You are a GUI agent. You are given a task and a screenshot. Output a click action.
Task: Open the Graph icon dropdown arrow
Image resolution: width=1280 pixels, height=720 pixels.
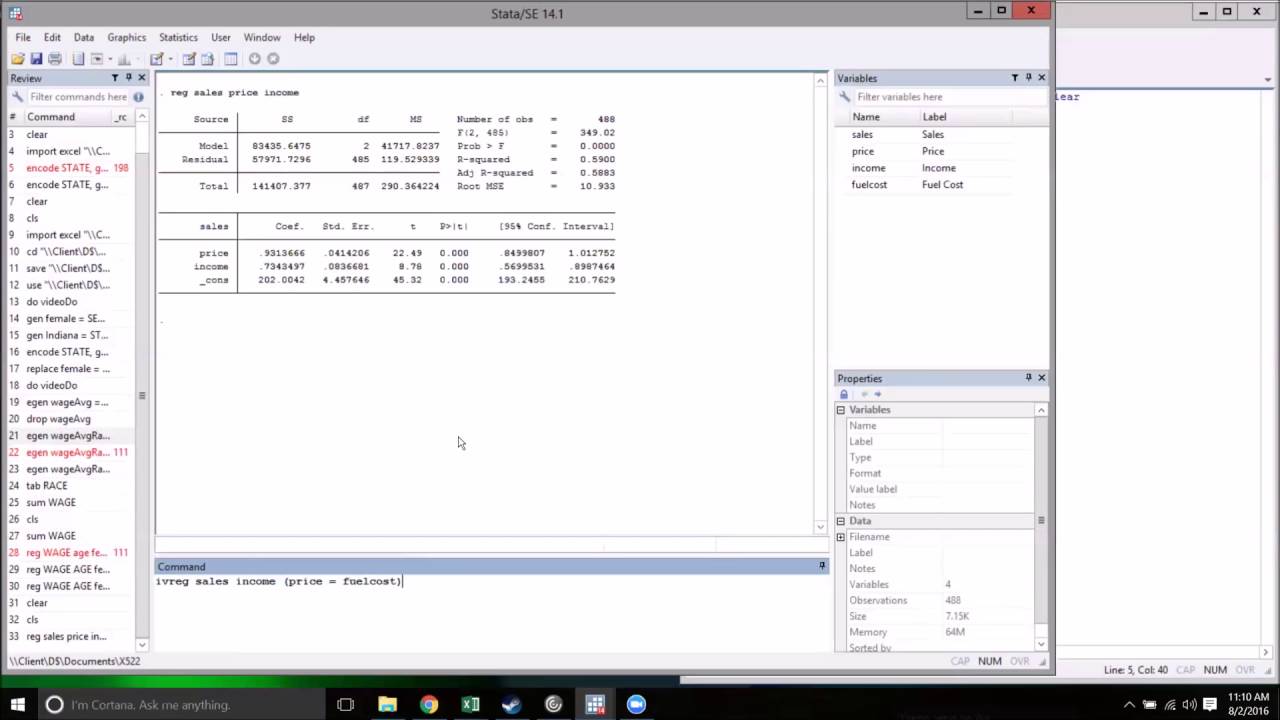(x=137, y=59)
